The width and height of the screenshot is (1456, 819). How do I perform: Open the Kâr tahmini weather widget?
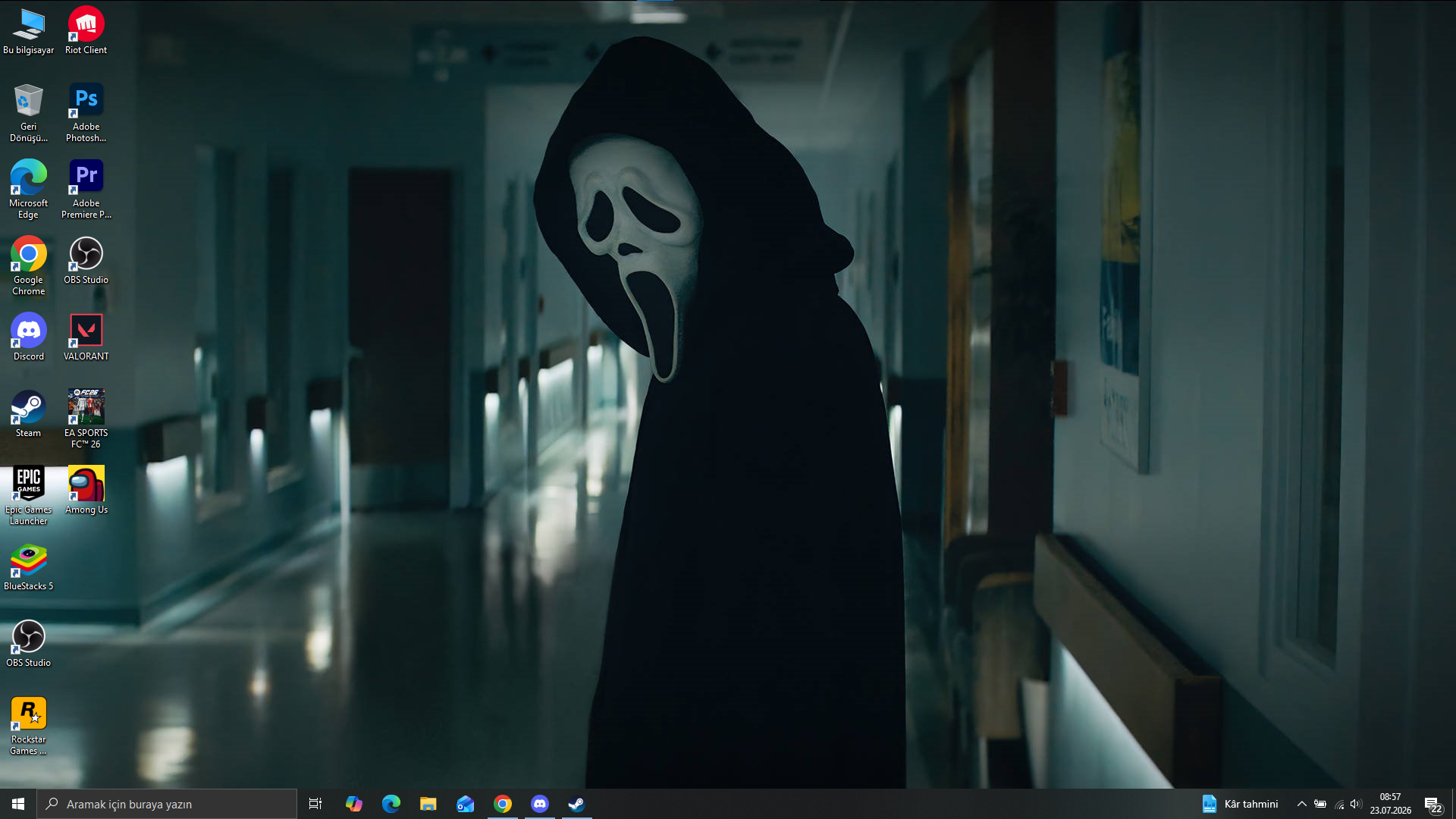(1241, 804)
